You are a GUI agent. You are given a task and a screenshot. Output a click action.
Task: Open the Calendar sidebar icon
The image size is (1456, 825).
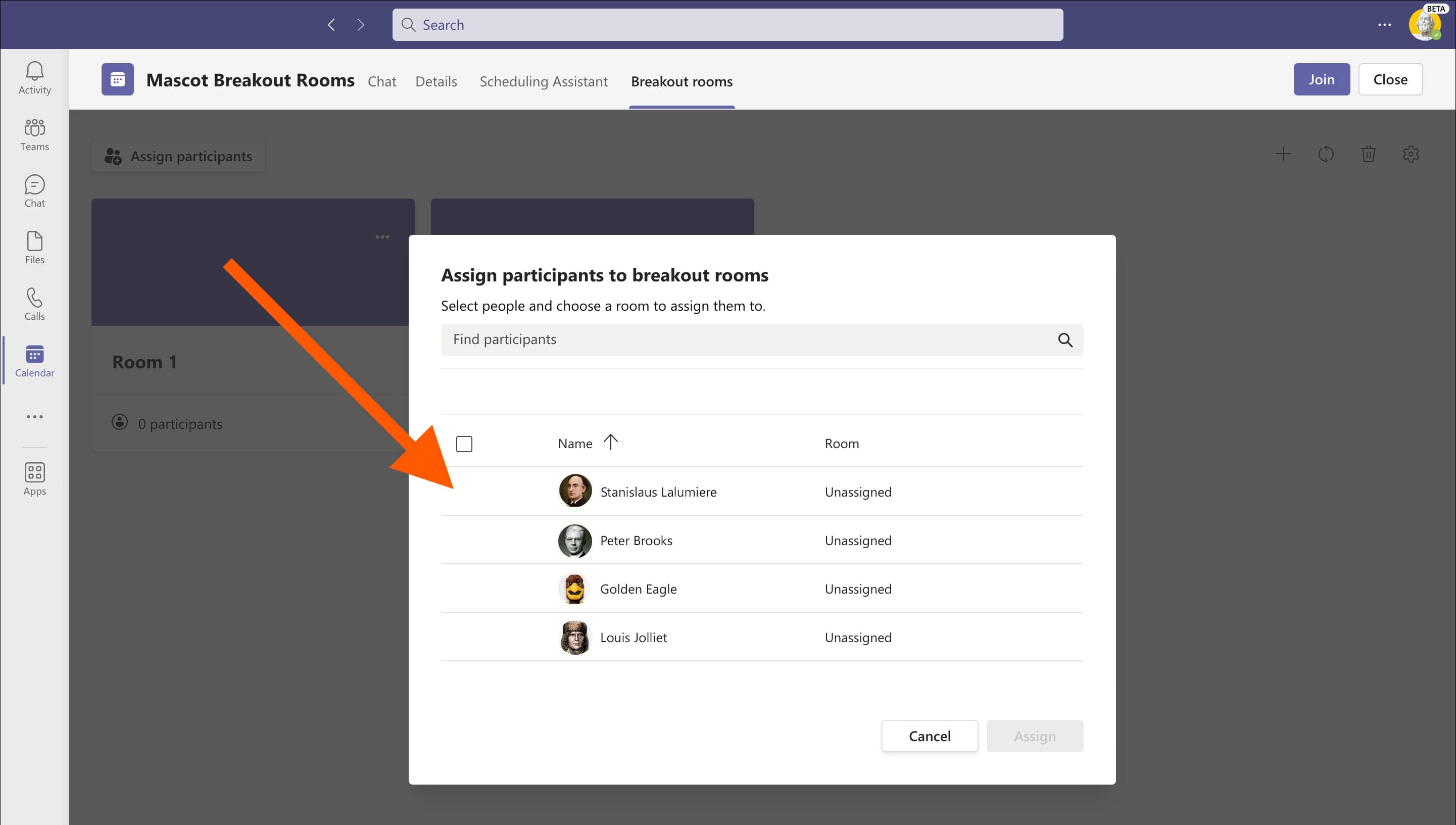(34, 361)
